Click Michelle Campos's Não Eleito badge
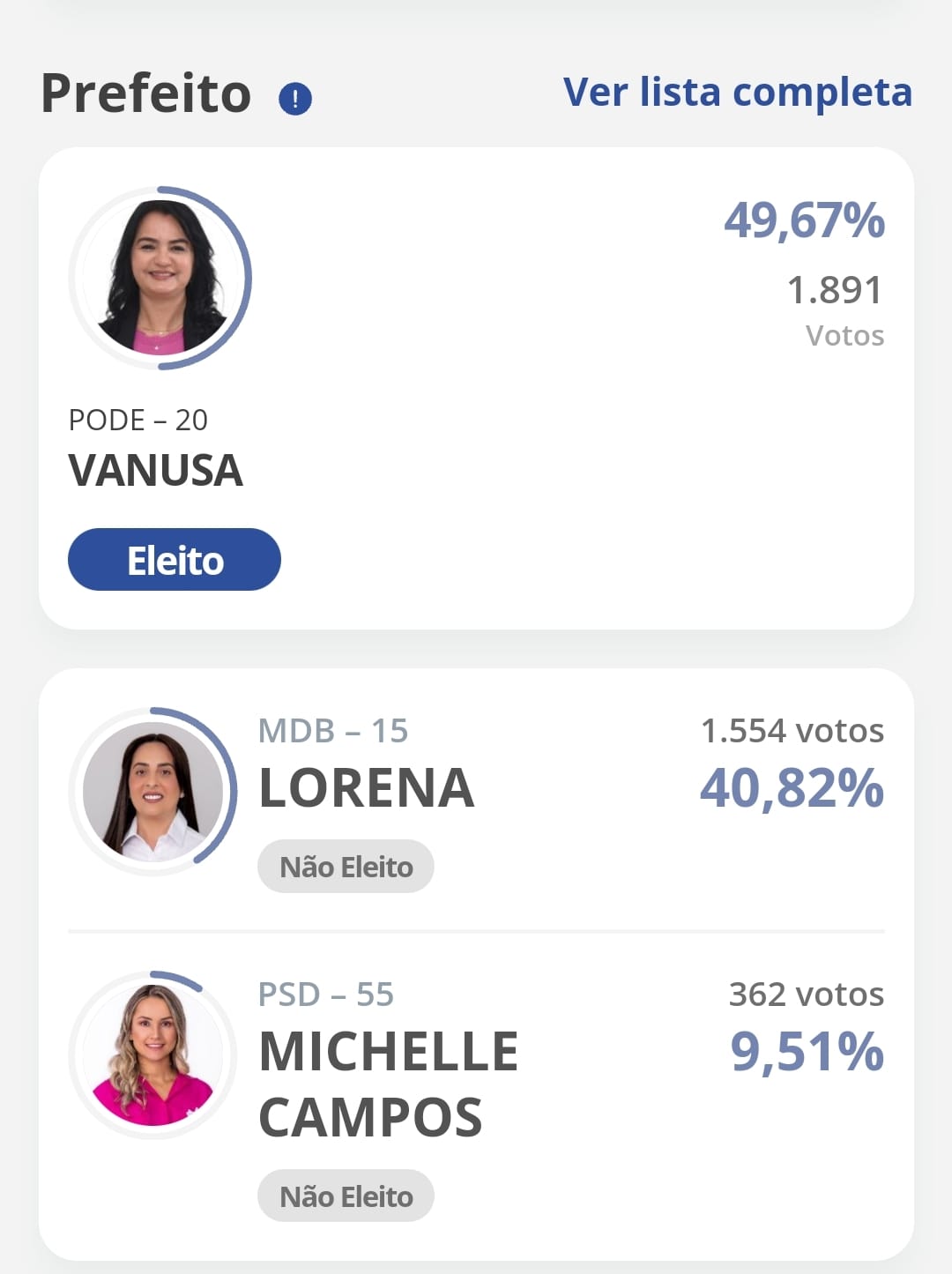 (346, 1196)
